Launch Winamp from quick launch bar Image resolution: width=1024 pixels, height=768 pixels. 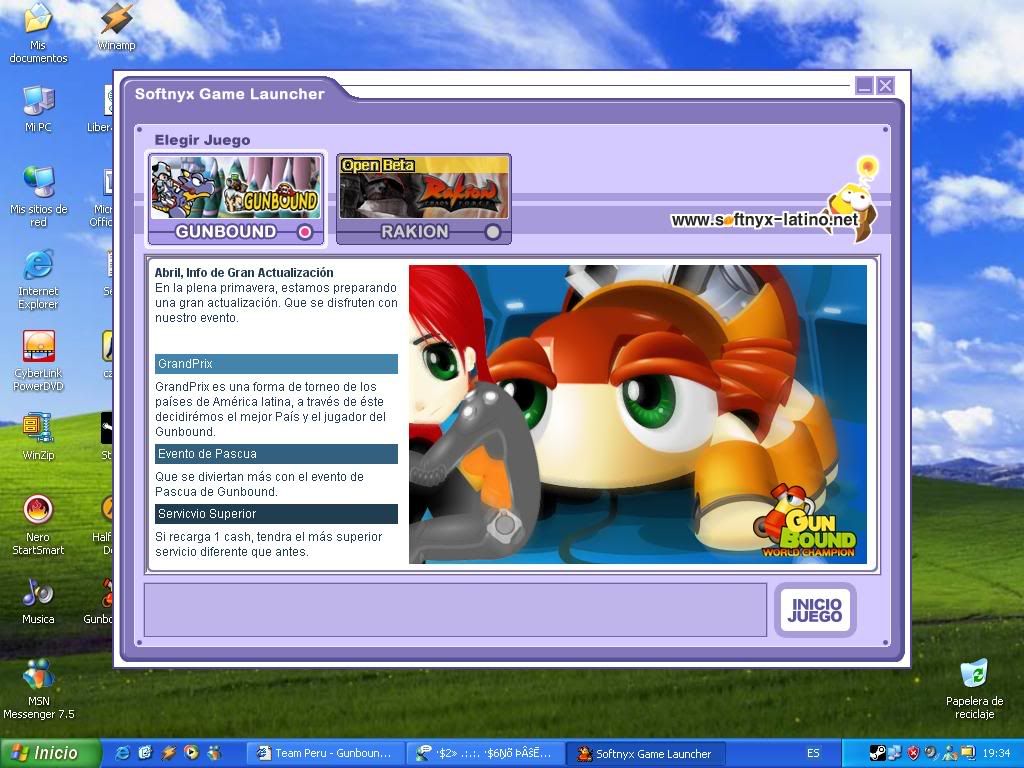pos(168,754)
